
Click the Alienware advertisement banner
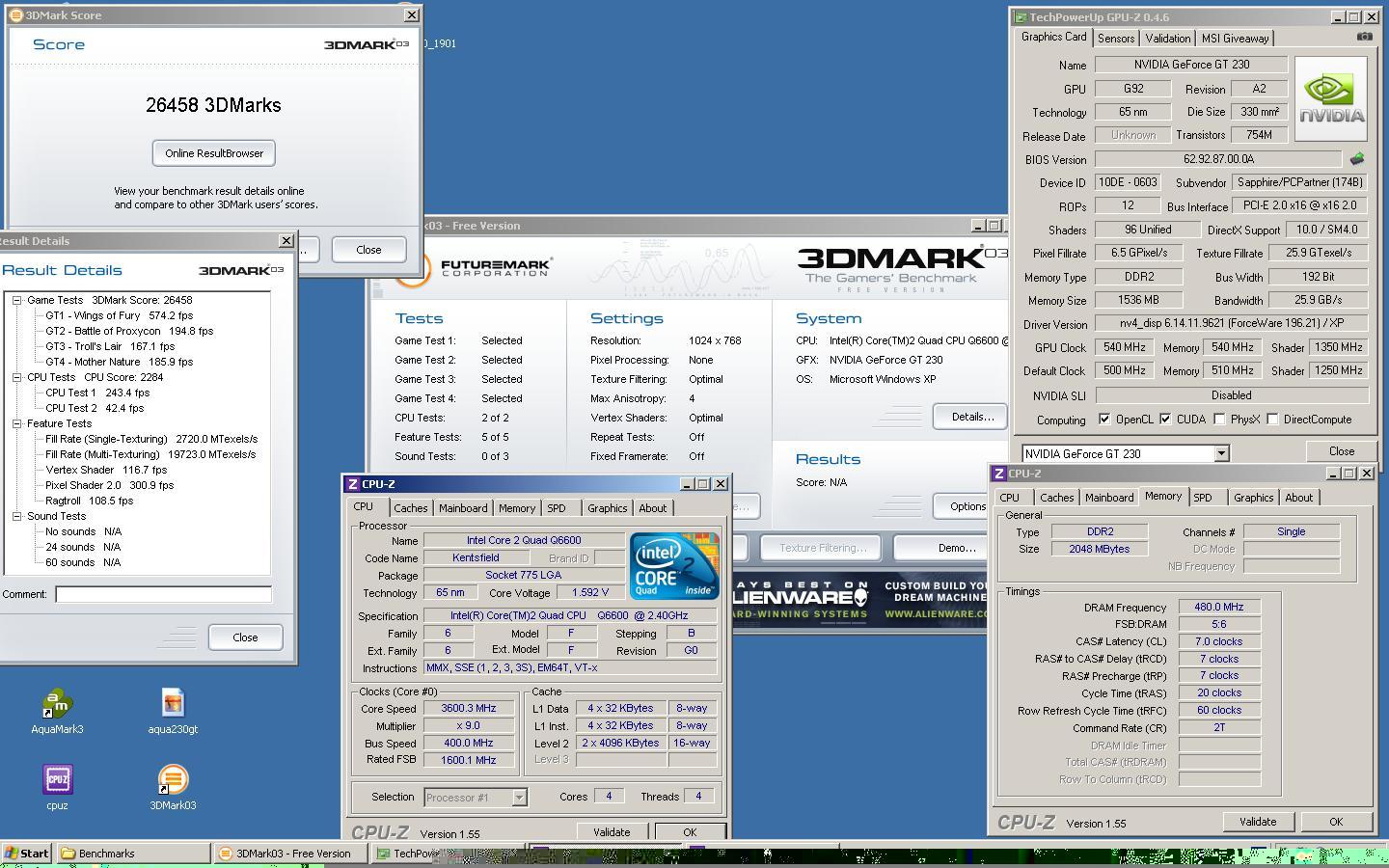(x=860, y=599)
